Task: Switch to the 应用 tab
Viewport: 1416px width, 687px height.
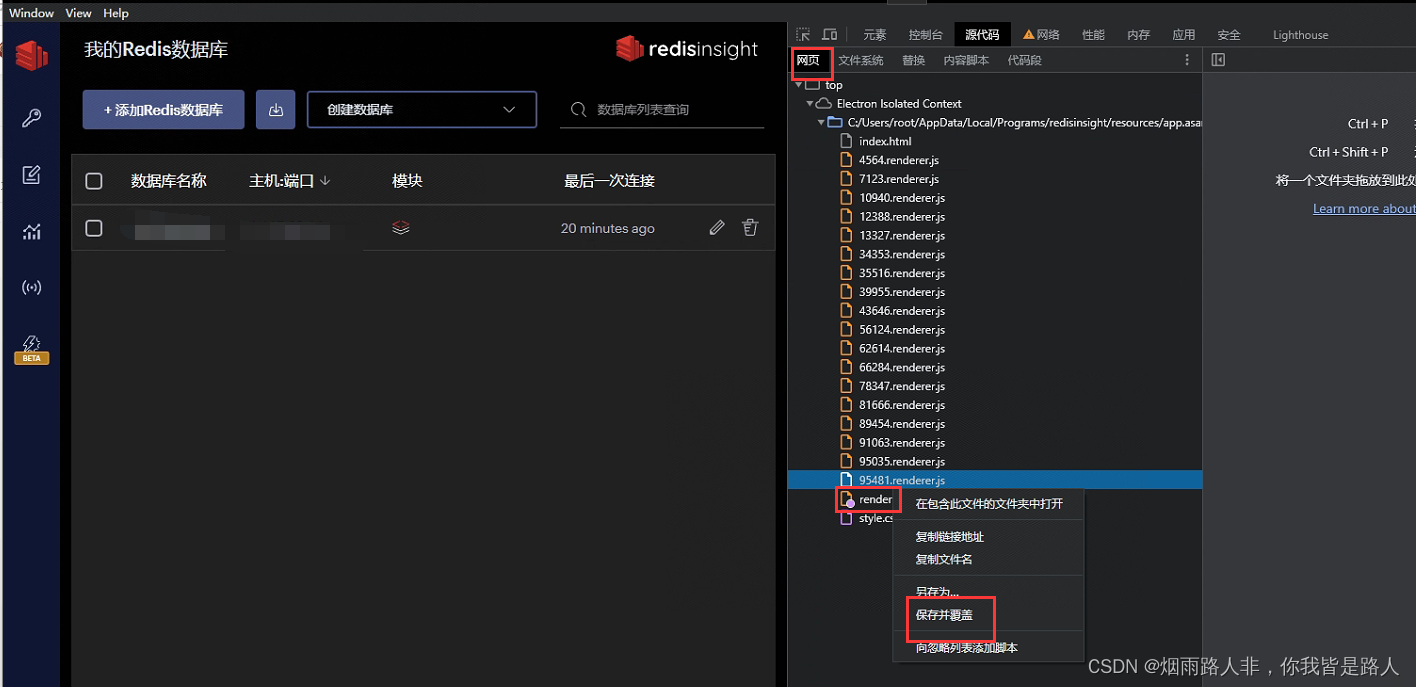Action: [1183, 35]
